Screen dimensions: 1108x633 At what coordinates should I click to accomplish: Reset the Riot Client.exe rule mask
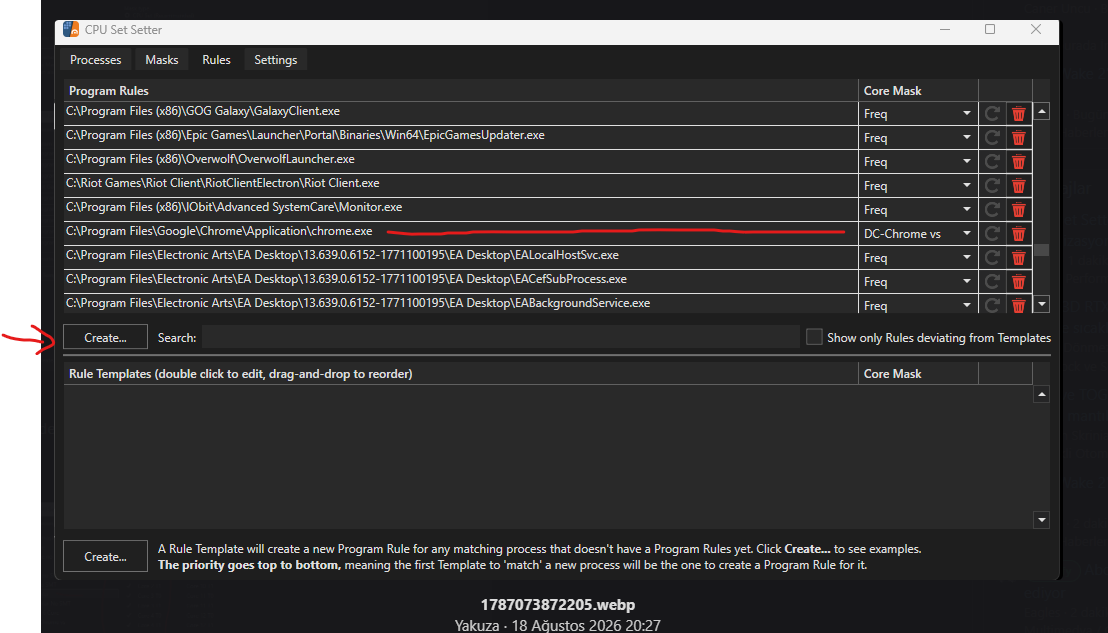tap(992, 186)
